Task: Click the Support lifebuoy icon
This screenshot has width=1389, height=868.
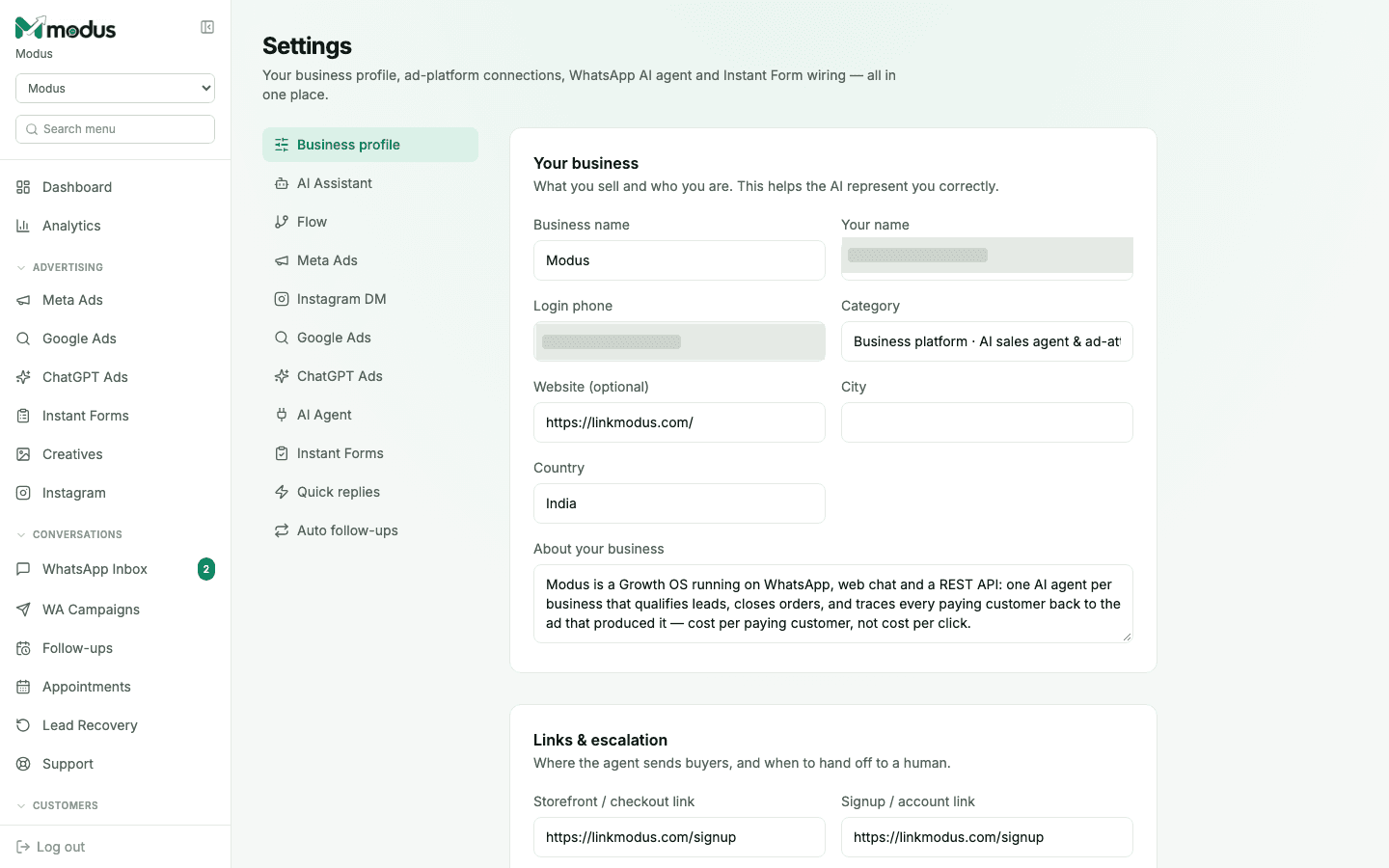Action: [x=23, y=764]
